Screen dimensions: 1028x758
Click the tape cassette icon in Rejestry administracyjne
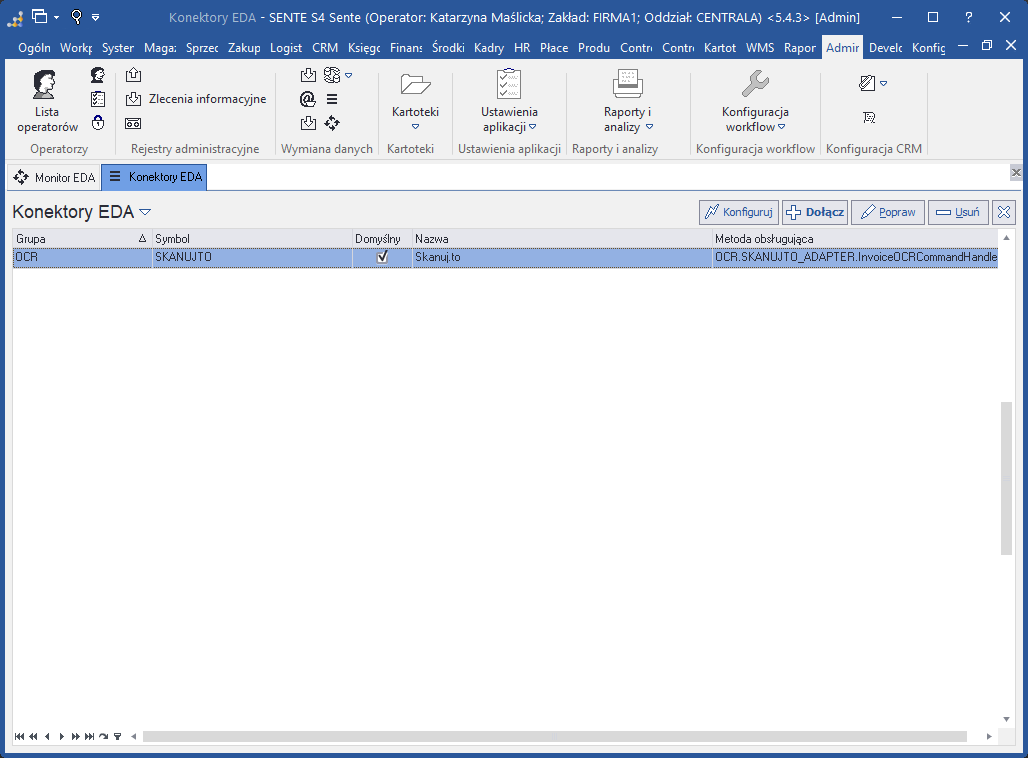tap(133, 123)
